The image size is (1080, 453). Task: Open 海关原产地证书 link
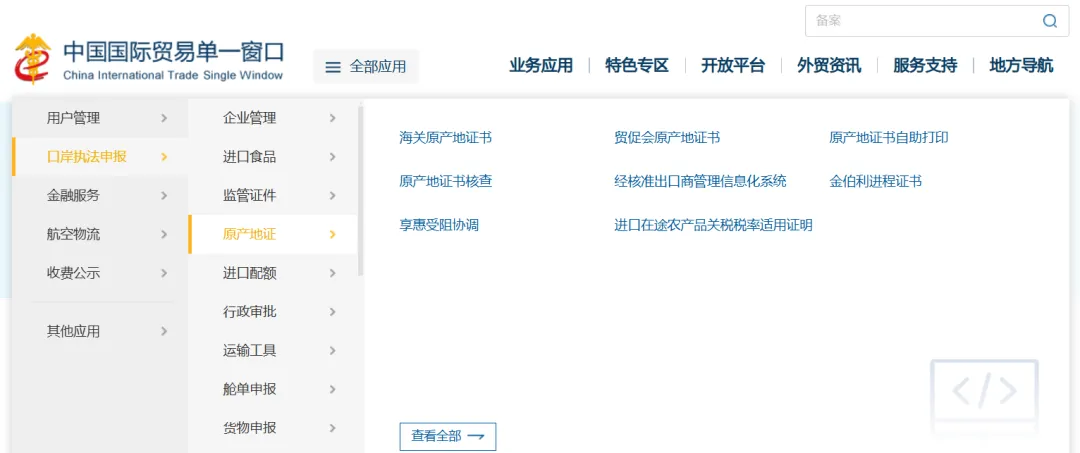(446, 138)
